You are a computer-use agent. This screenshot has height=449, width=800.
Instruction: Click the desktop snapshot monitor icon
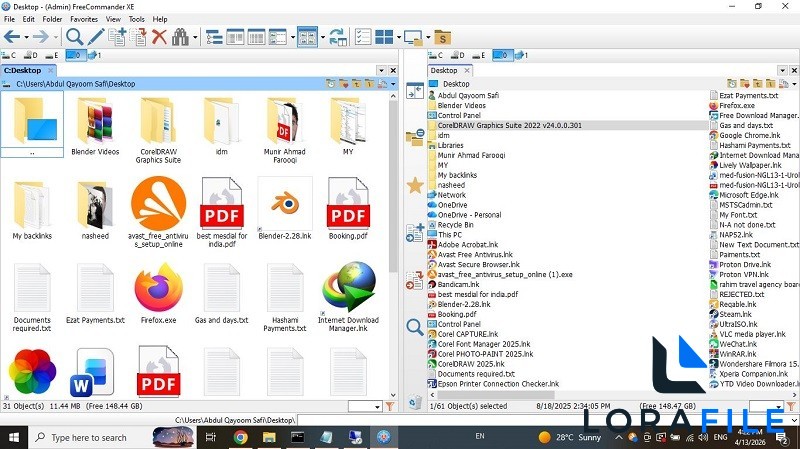coord(413,38)
